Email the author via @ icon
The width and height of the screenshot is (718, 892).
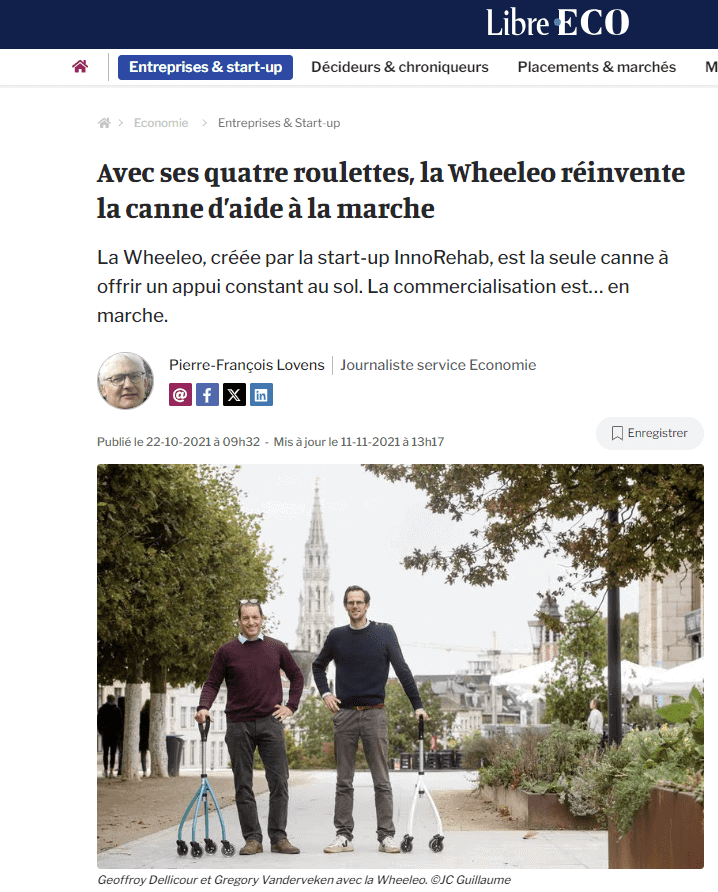pos(180,394)
